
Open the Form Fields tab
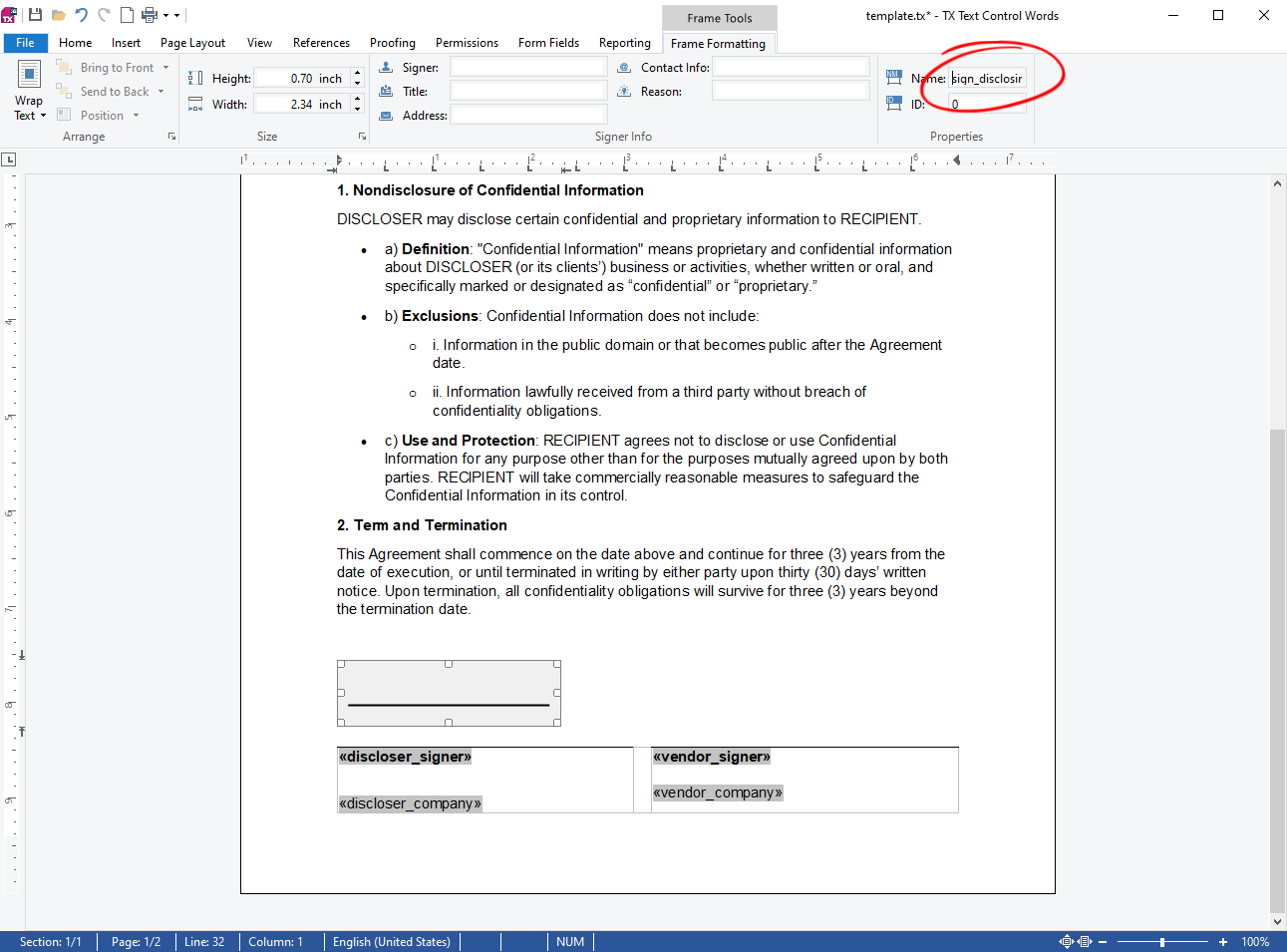click(548, 43)
